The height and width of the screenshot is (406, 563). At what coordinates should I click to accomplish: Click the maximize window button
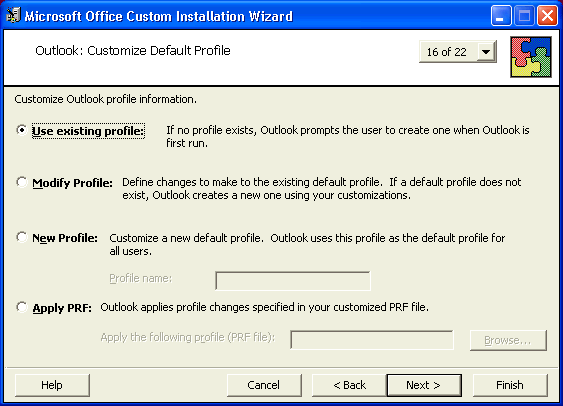524,15
